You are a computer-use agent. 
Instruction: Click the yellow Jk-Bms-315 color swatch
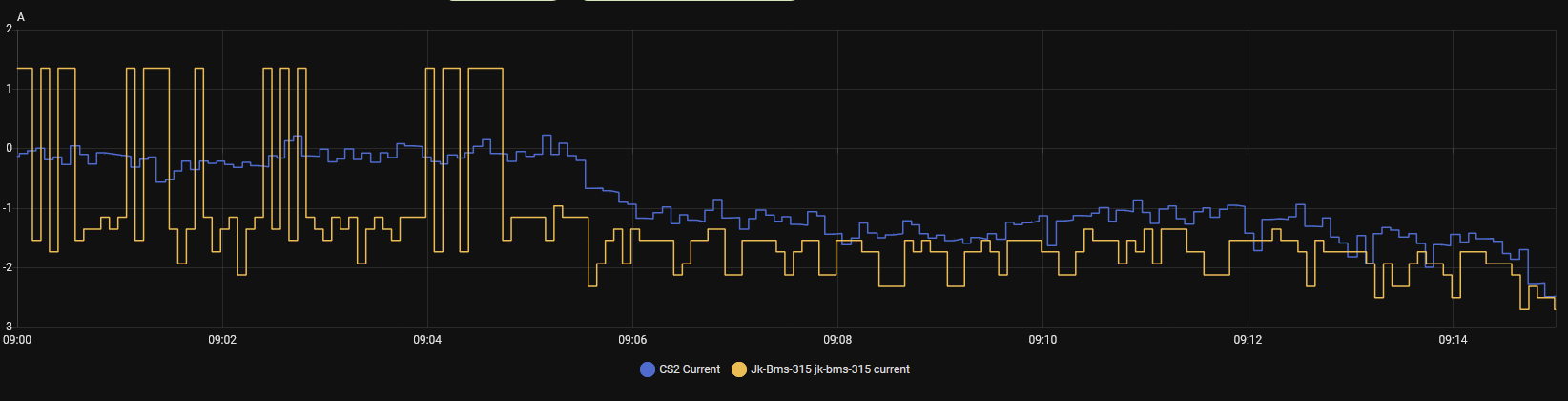click(x=739, y=369)
